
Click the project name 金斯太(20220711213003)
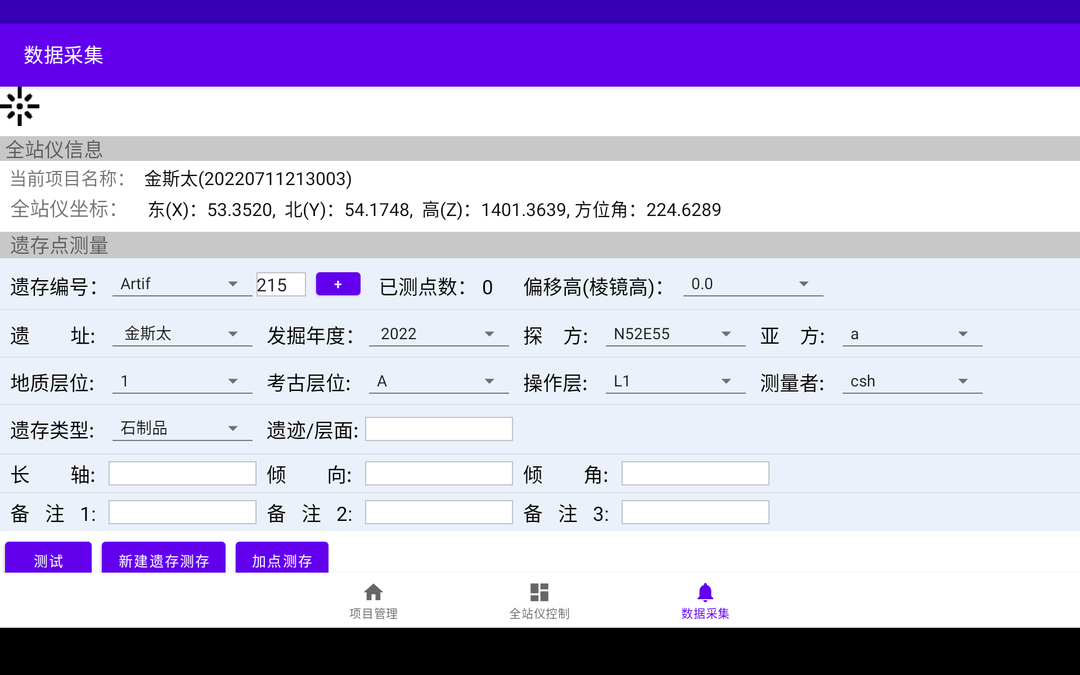click(x=248, y=179)
